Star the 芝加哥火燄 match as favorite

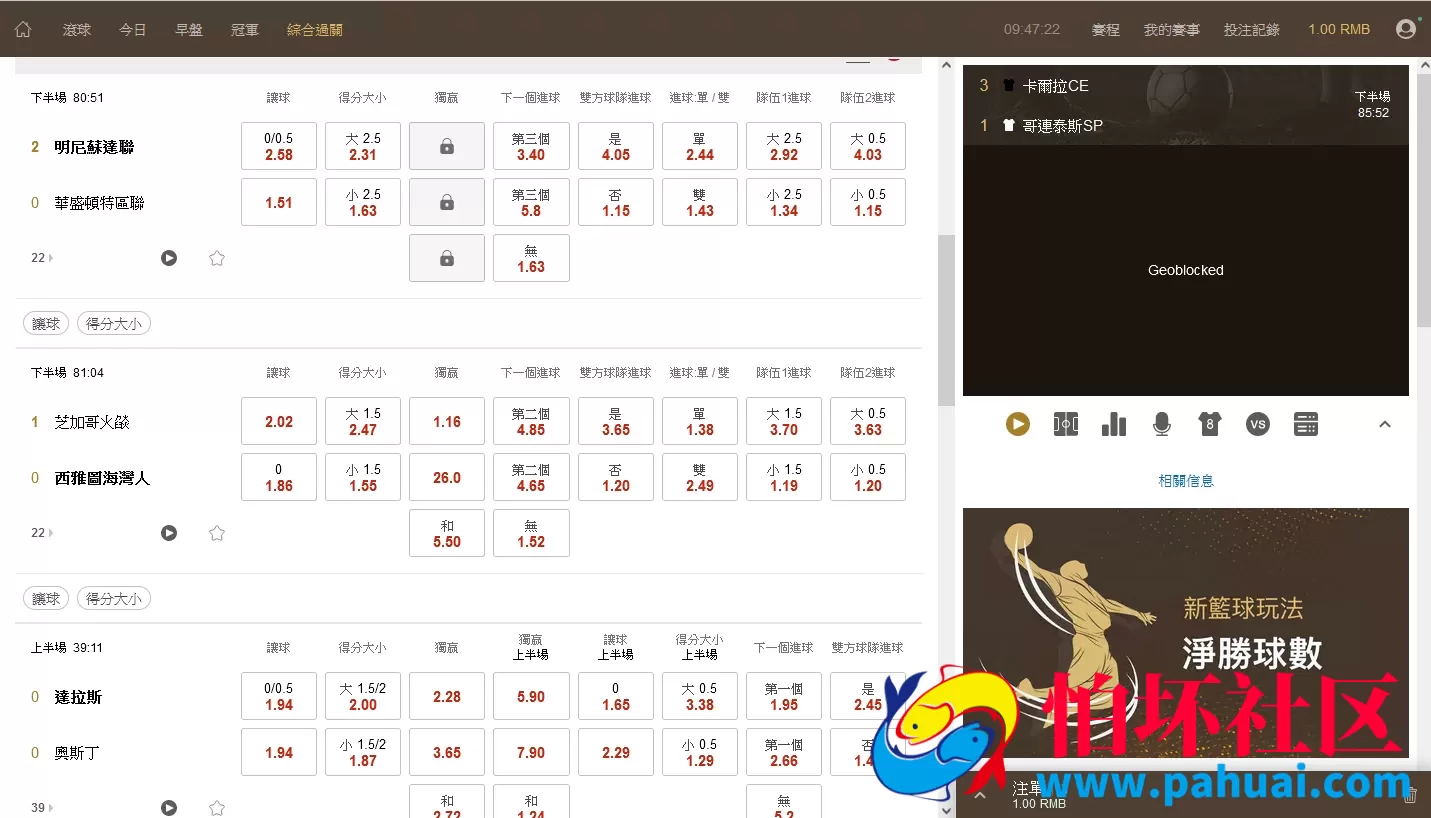216,532
